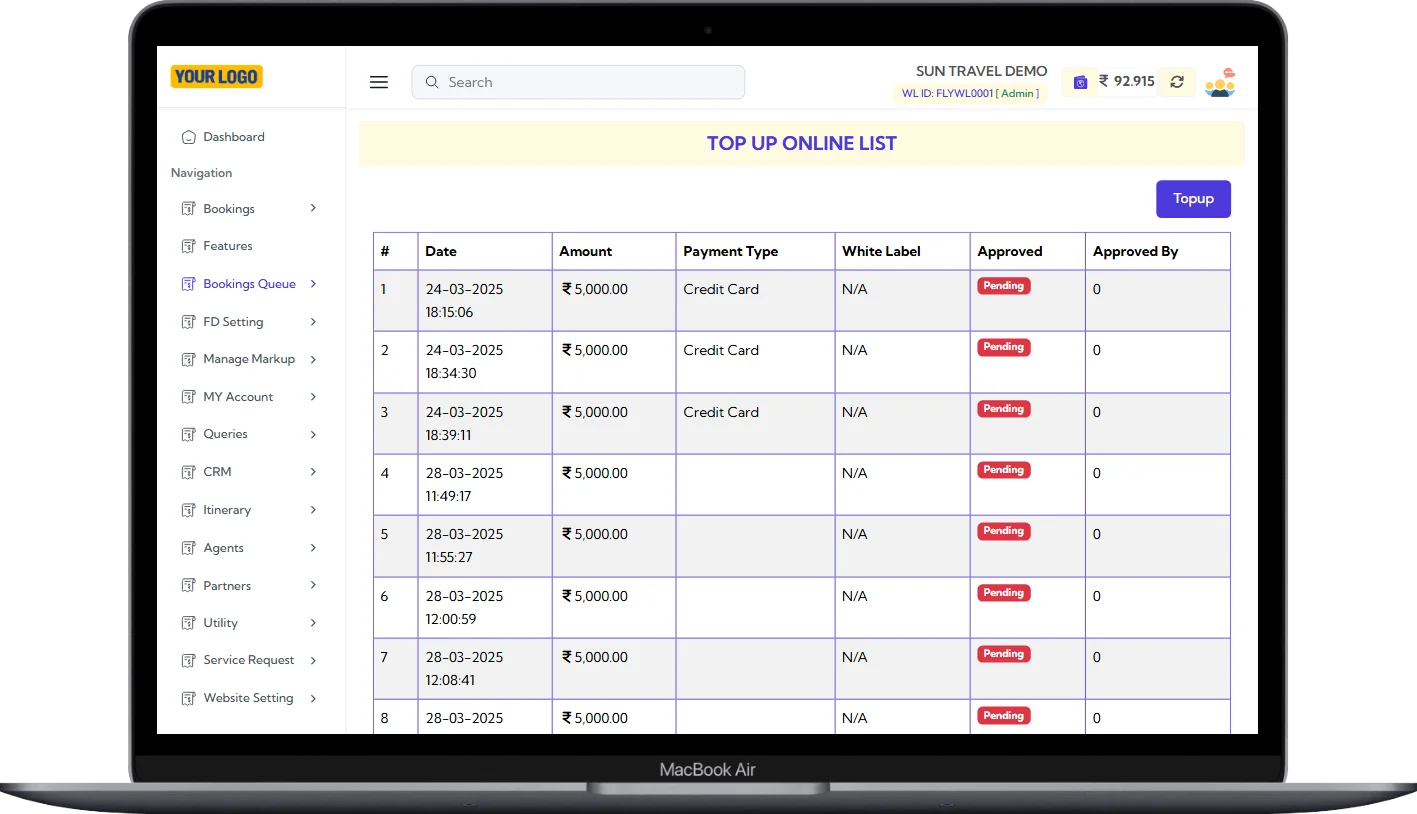Expand the FD Setting chevron
This screenshot has height=814, width=1417.
point(313,322)
